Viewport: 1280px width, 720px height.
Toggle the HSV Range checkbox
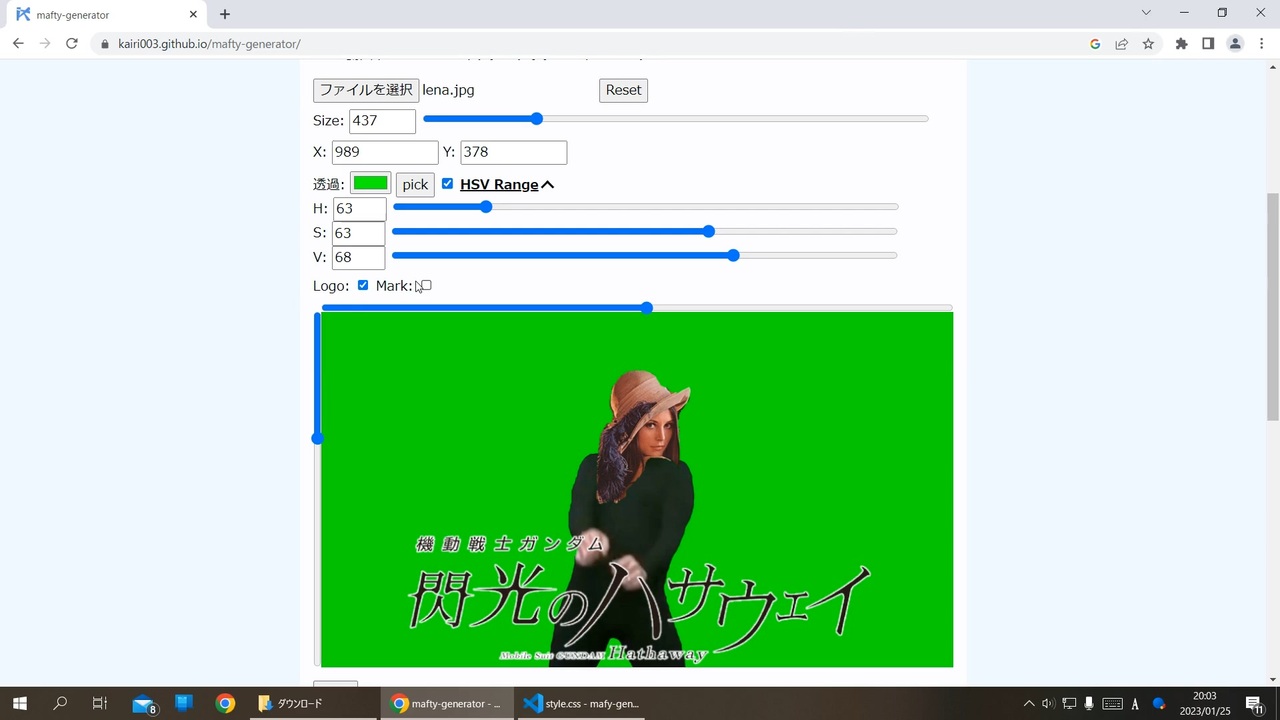tap(447, 184)
